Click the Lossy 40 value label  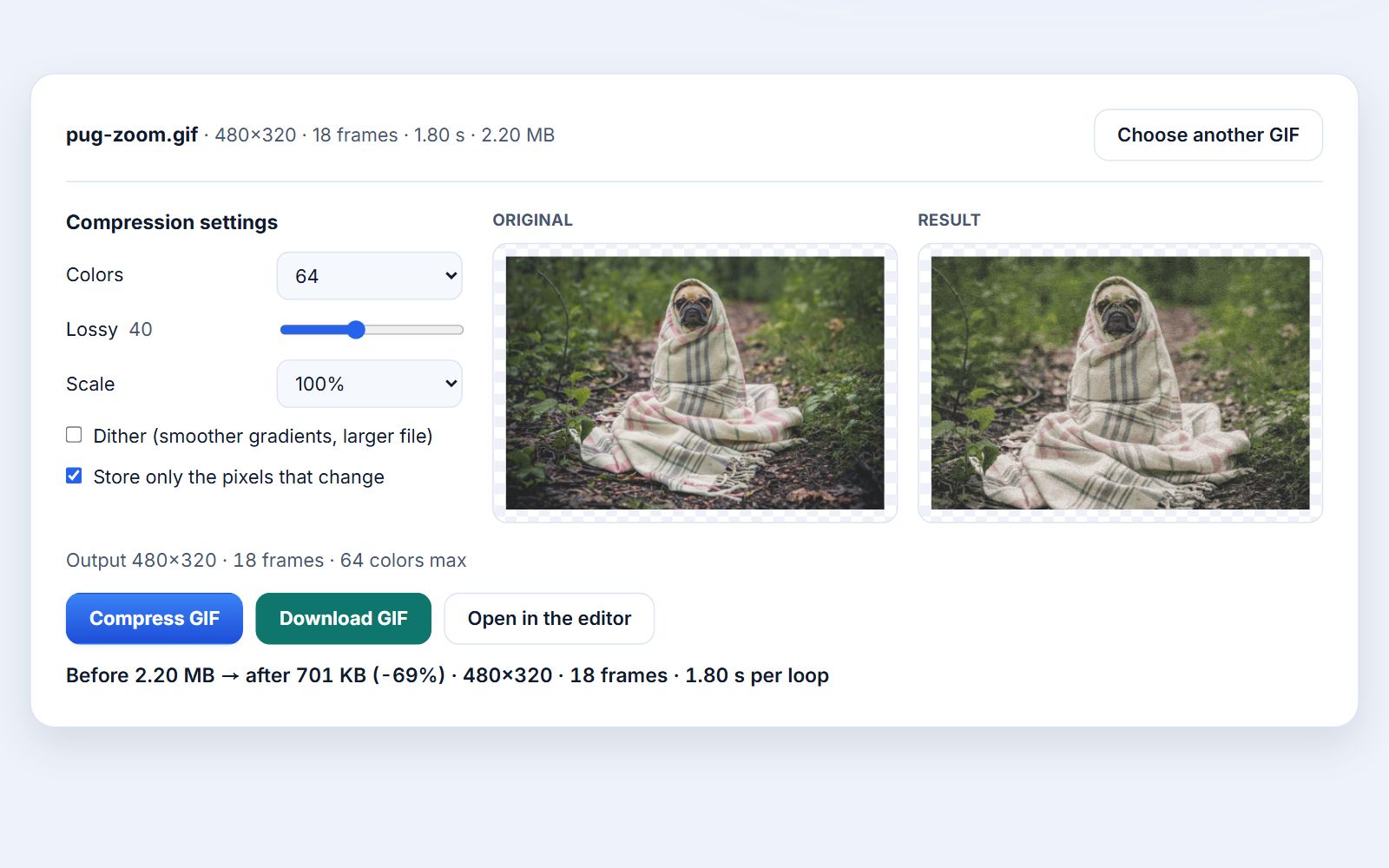(141, 330)
